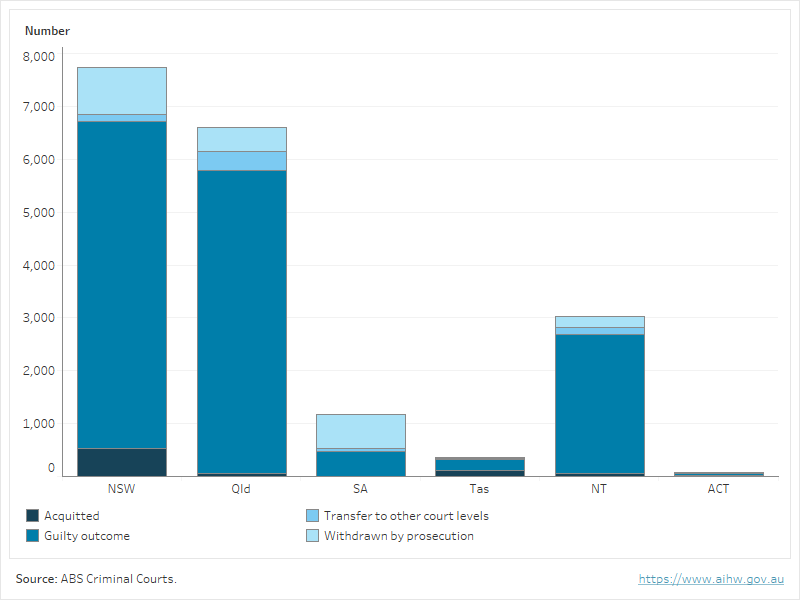Select the Qld Withdrawn by prosecution segment
This screenshot has height=600, width=800.
241,139
